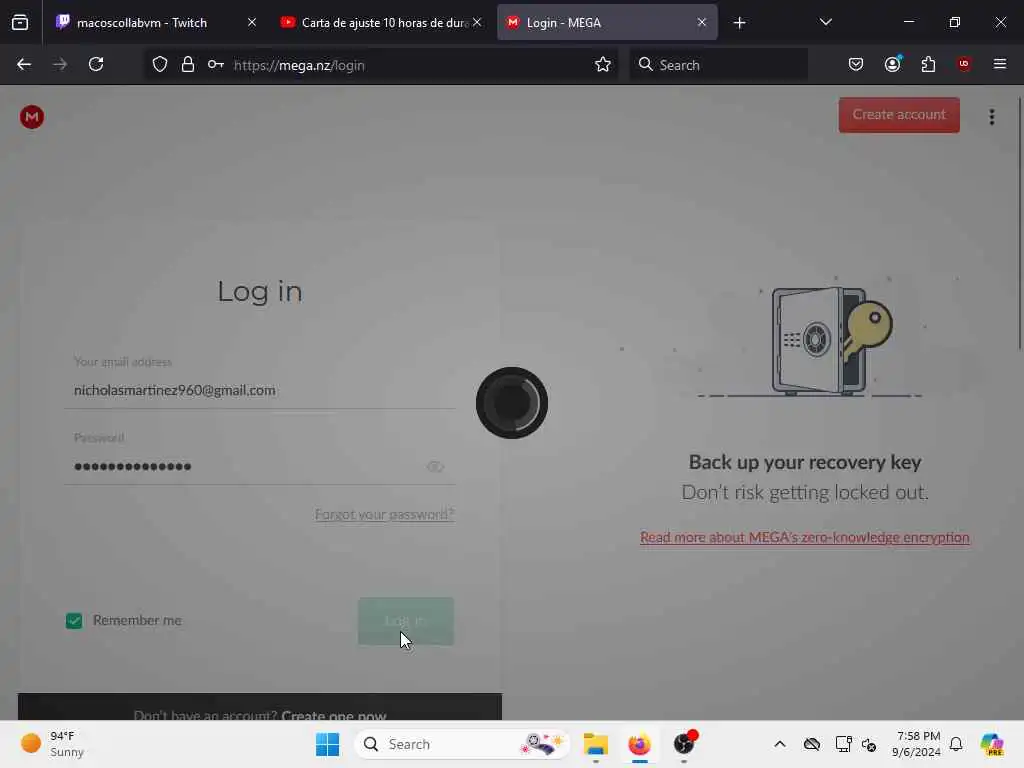Open Firefox account icon

[893, 65]
